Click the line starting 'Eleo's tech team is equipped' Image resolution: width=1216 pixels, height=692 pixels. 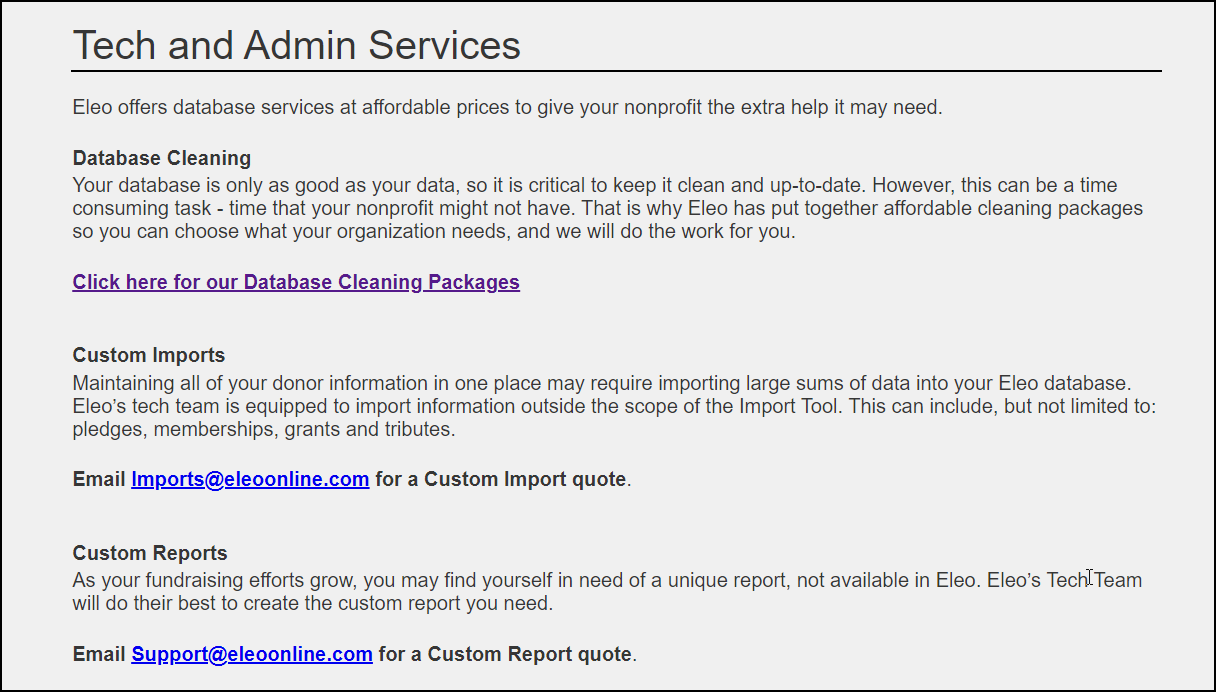(x=614, y=407)
